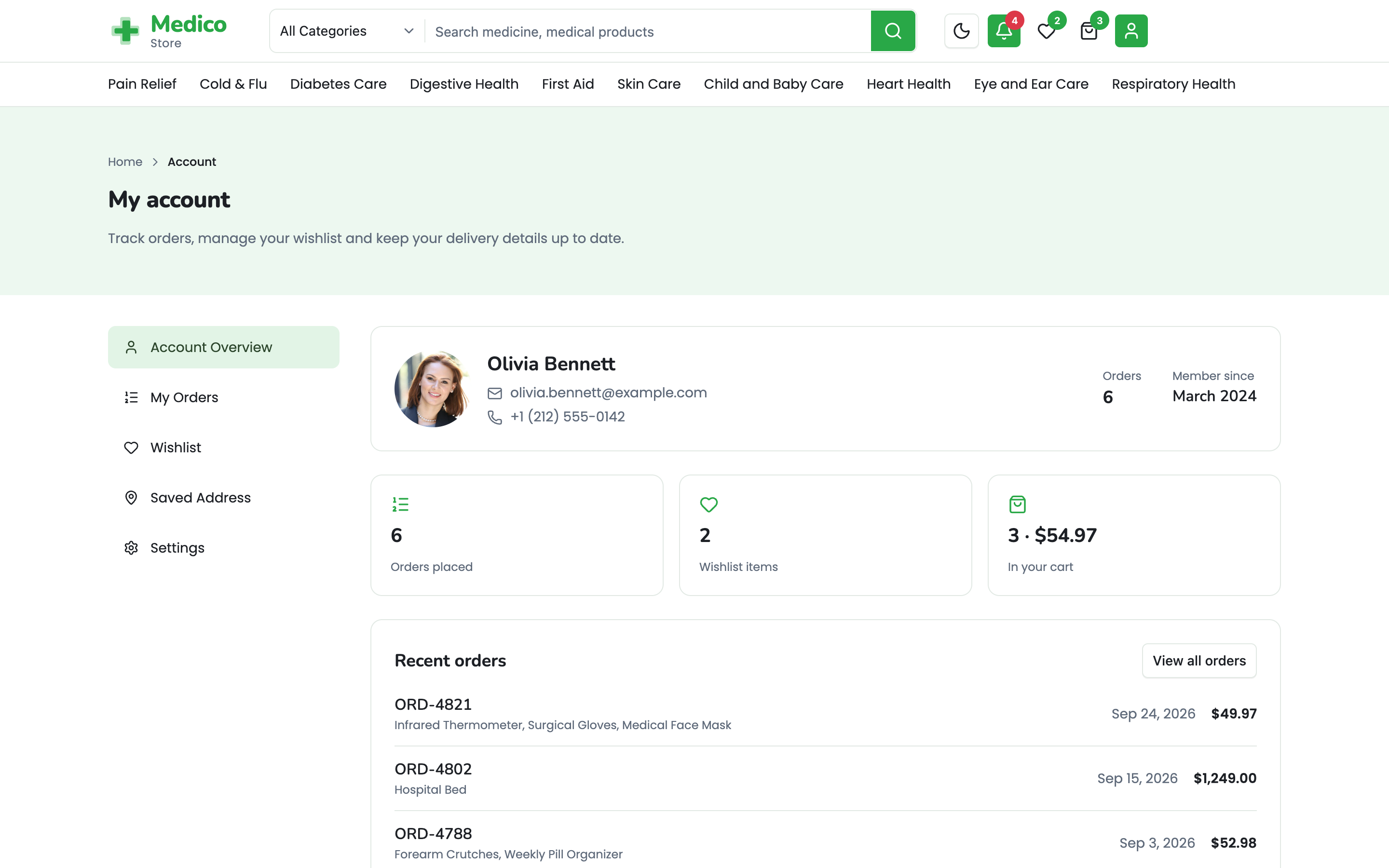Open the shopping bag cart icon in the header
The image size is (1389, 868).
click(1089, 31)
